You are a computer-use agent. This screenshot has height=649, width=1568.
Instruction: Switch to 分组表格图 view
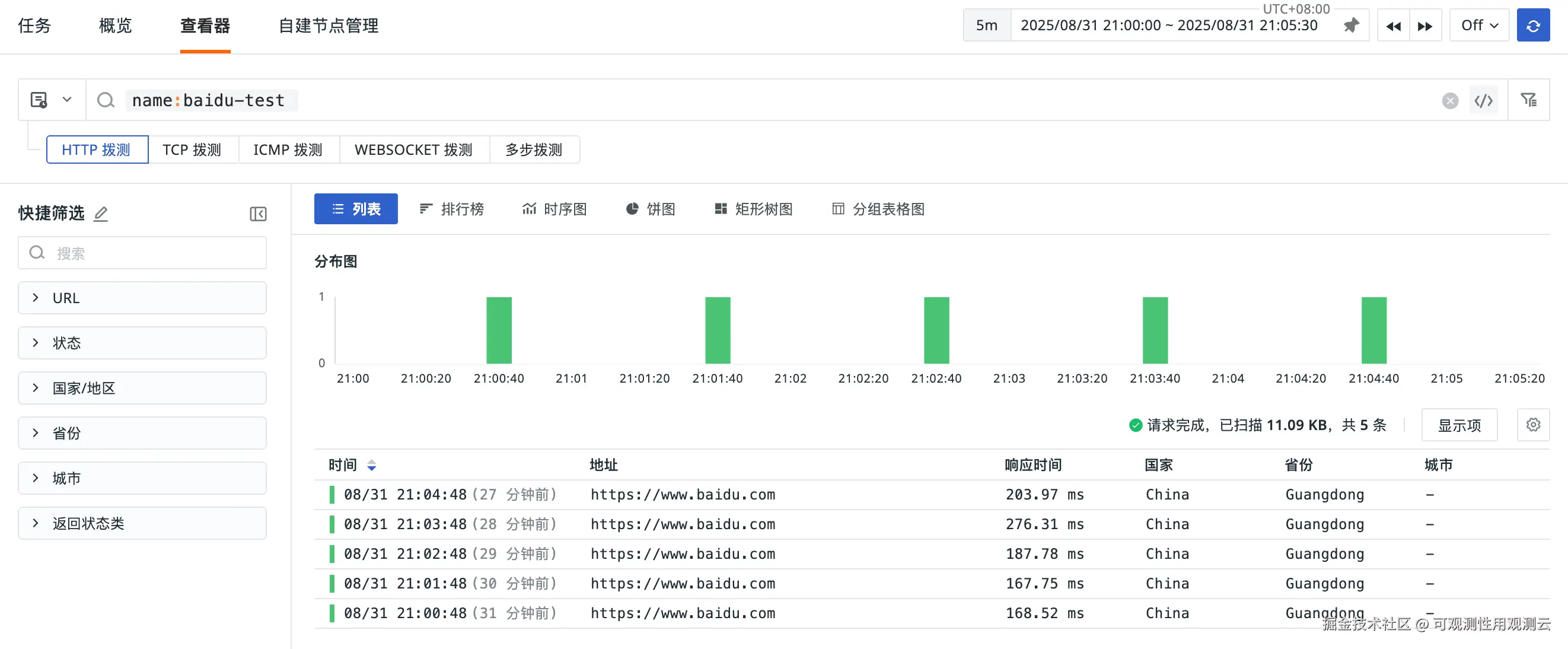(x=878, y=209)
